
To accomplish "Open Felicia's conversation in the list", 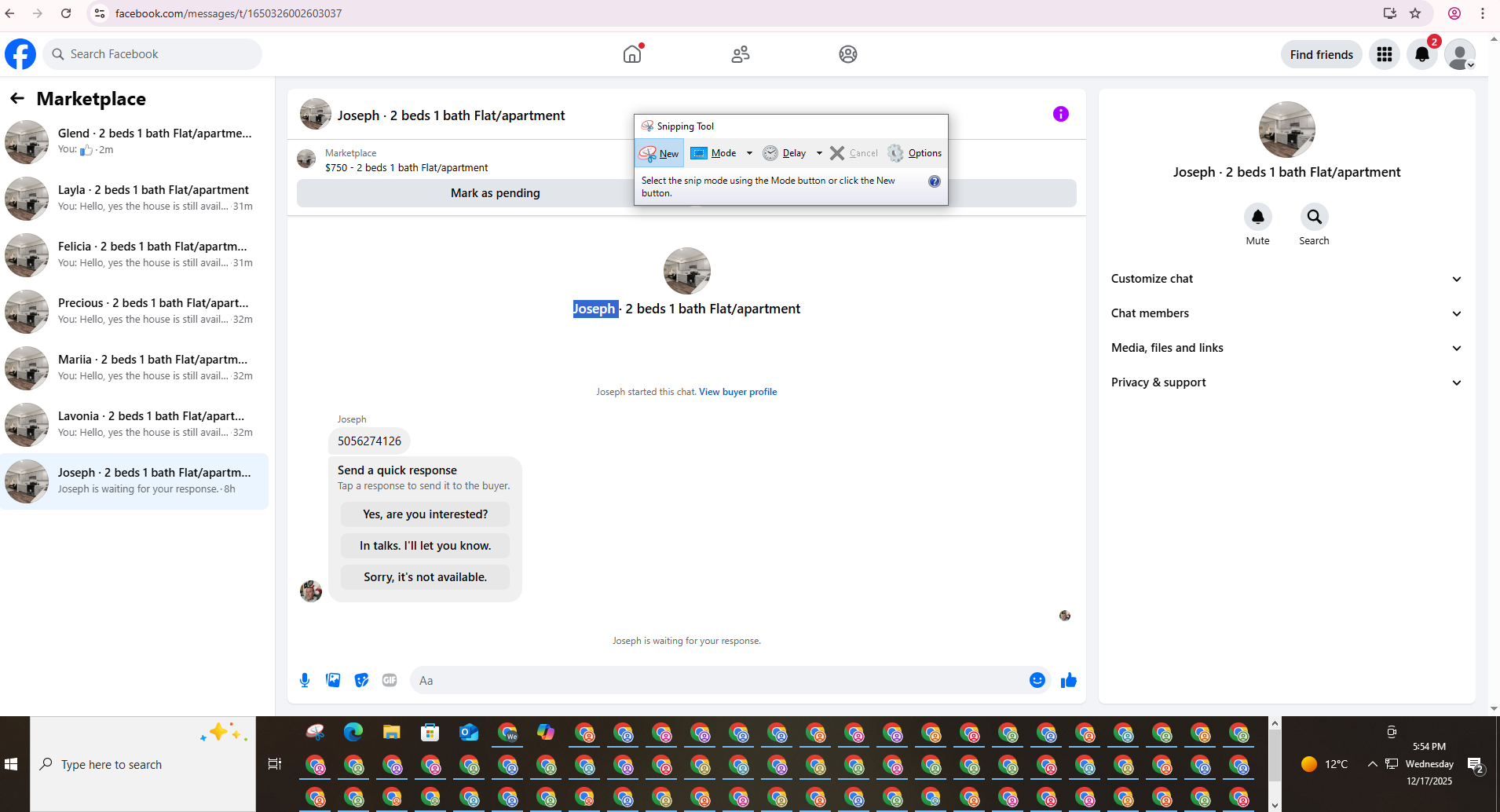I will 134,254.
